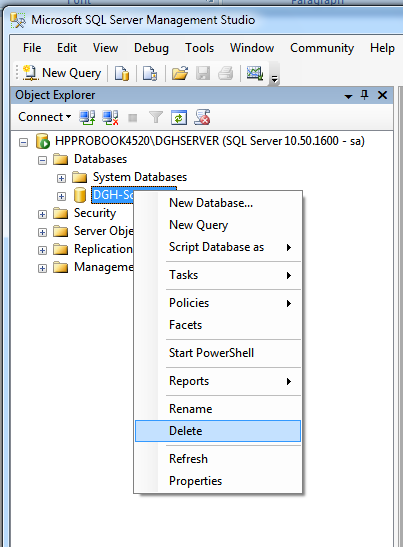Open the Community menu
Viewport: 403px width, 547px height.
tap(322, 48)
